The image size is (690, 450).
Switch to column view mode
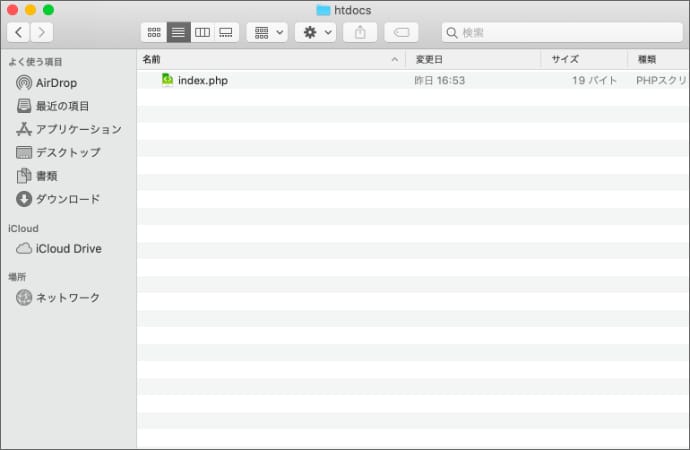pyautogui.click(x=202, y=32)
